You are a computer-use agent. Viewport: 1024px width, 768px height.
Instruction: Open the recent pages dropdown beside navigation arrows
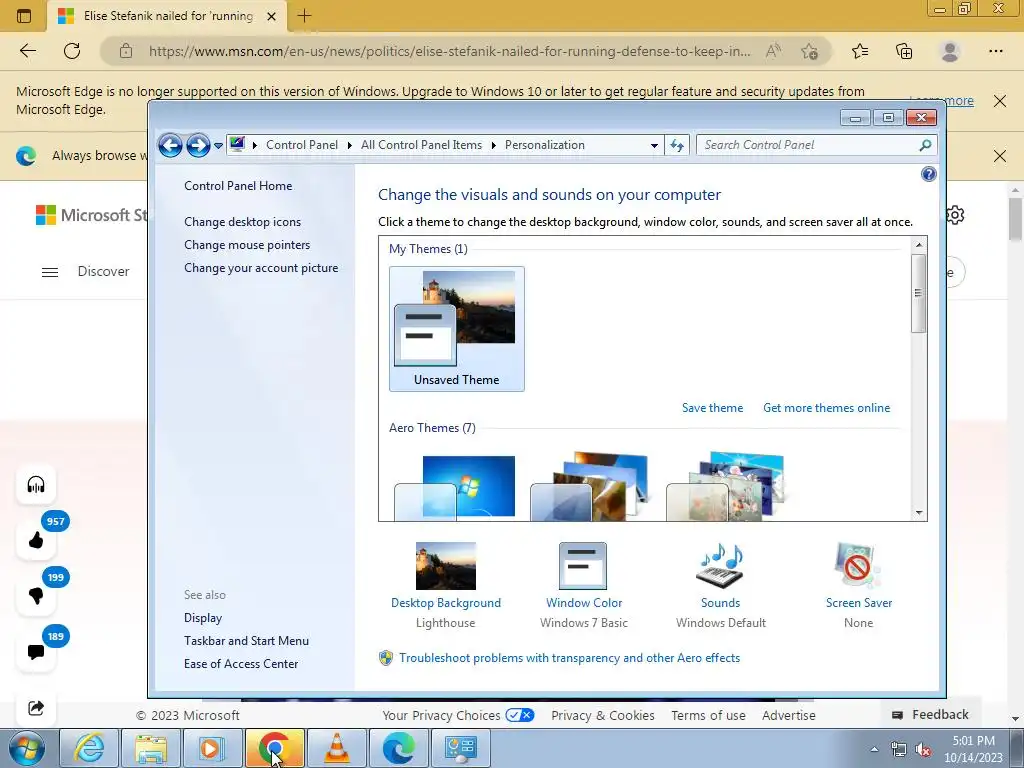(x=218, y=146)
